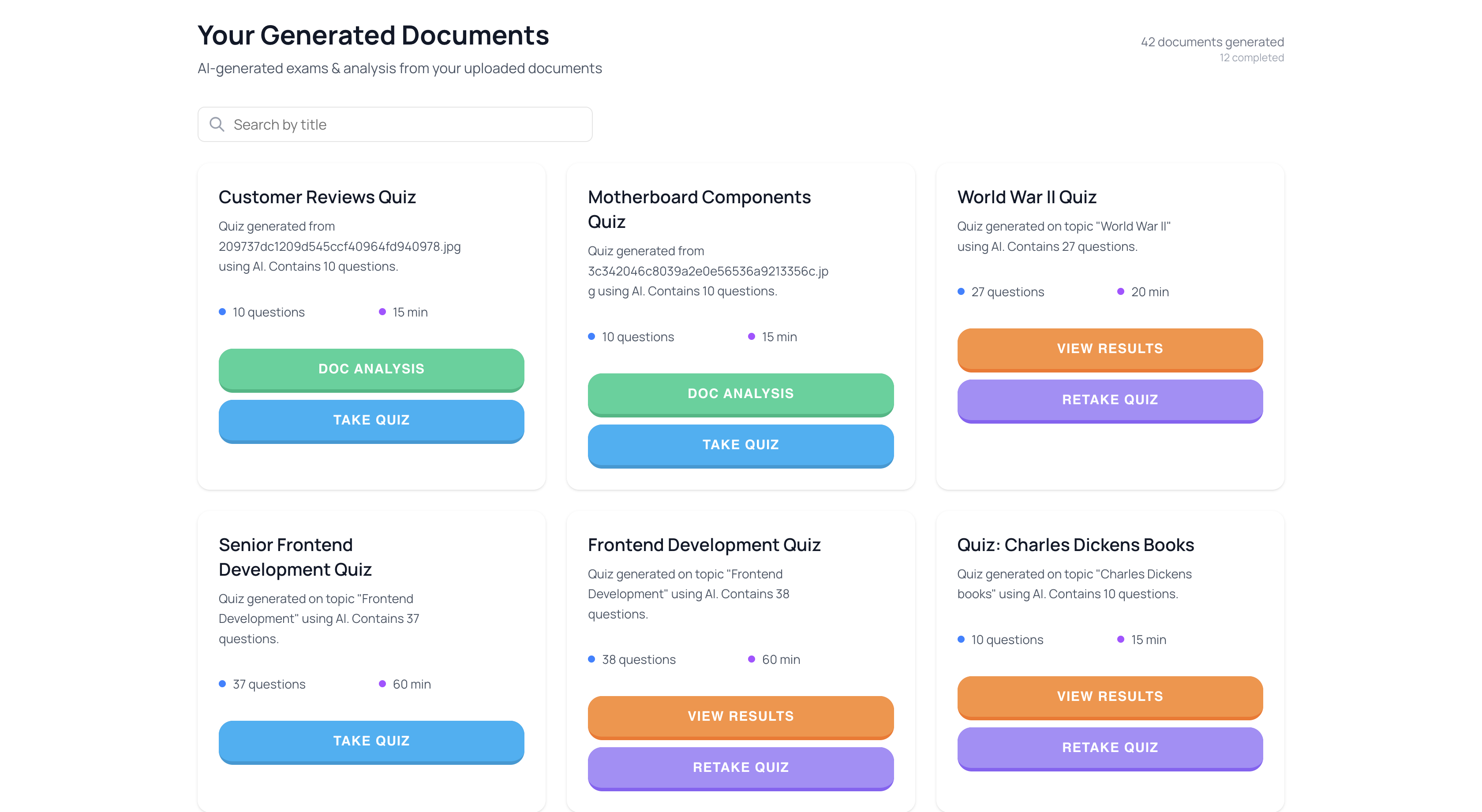The width and height of the screenshot is (1482, 812).
Task: Select the Frontend Development Quiz title
Action: coord(704,545)
